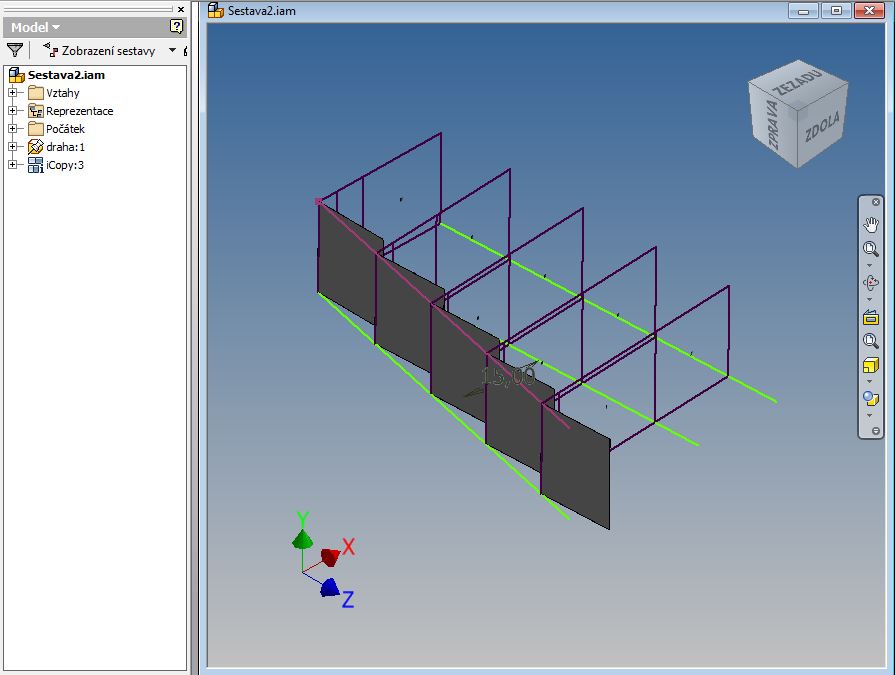
Task: Click the Zoom tool just below Pan hand
Action: click(870, 249)
